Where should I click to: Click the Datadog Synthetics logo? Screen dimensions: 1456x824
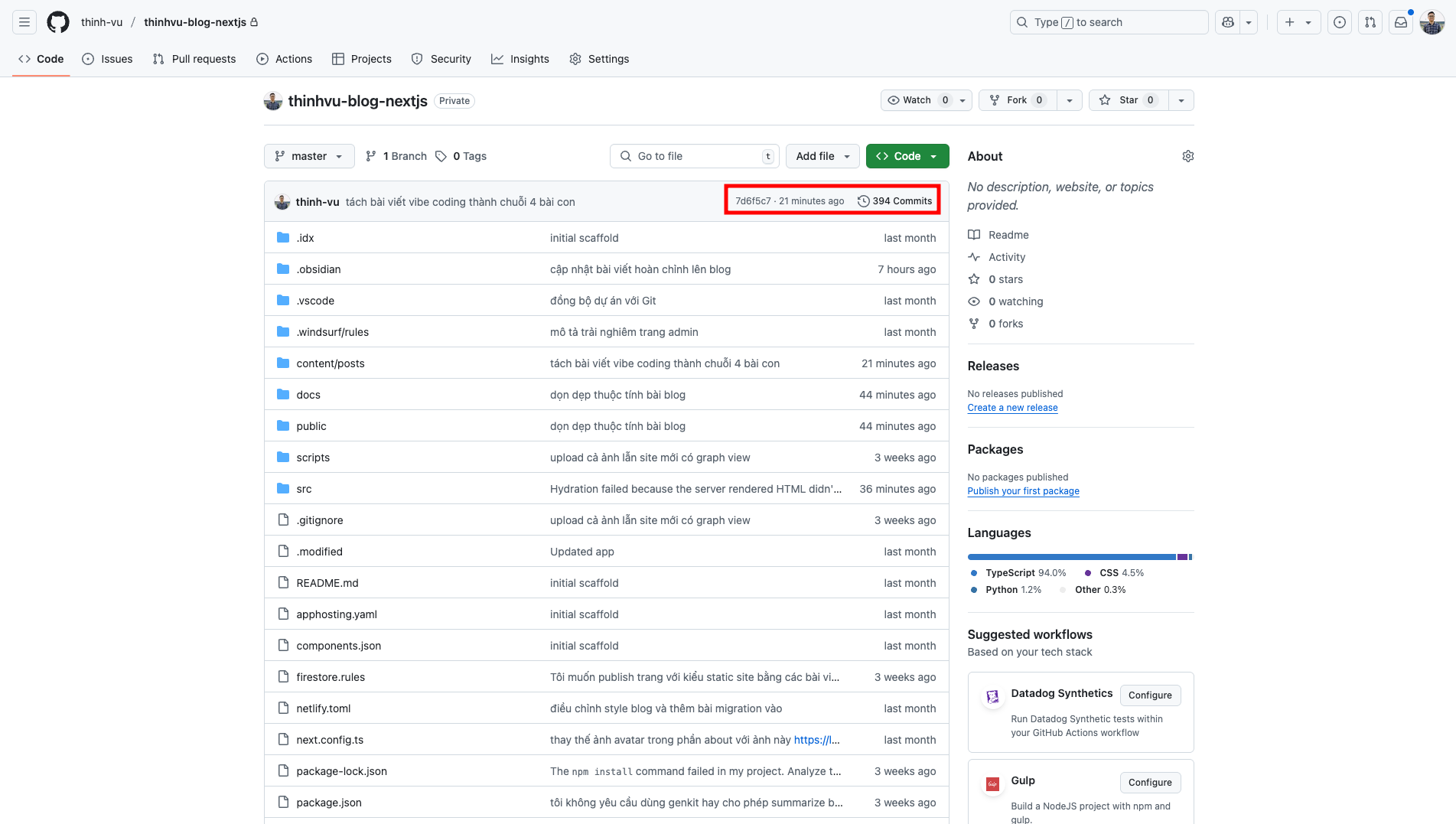[x=992, y=696]
